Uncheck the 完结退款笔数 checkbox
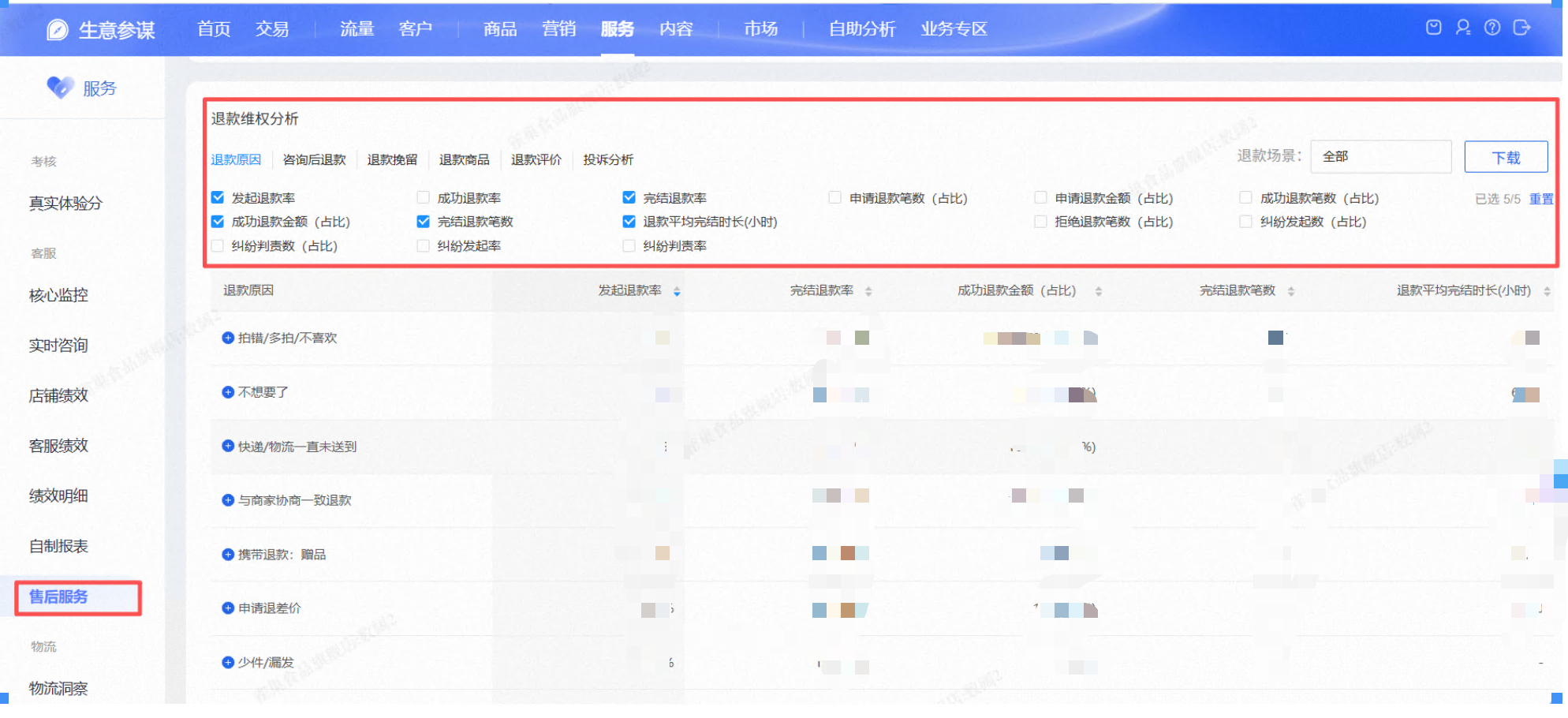Image resolution: width=1568 pixels, height=718 pixels. 424,222
